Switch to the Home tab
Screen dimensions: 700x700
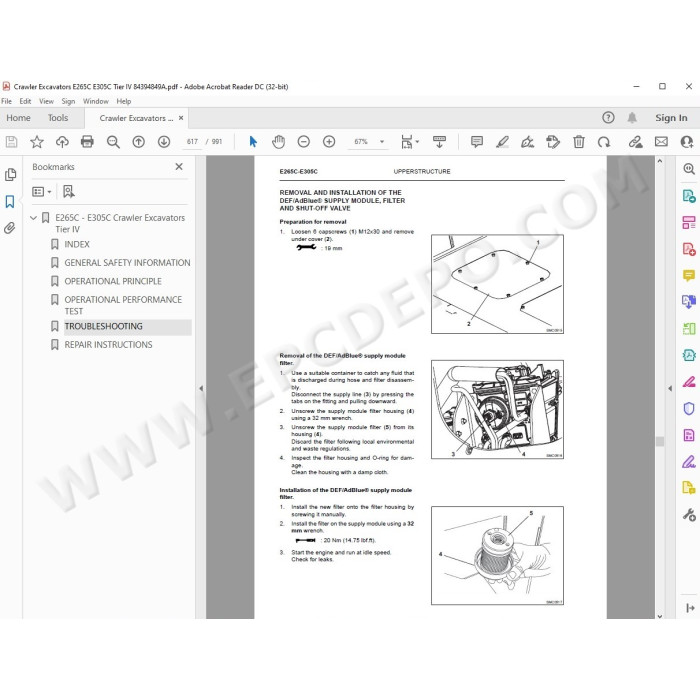click(18, 118)
